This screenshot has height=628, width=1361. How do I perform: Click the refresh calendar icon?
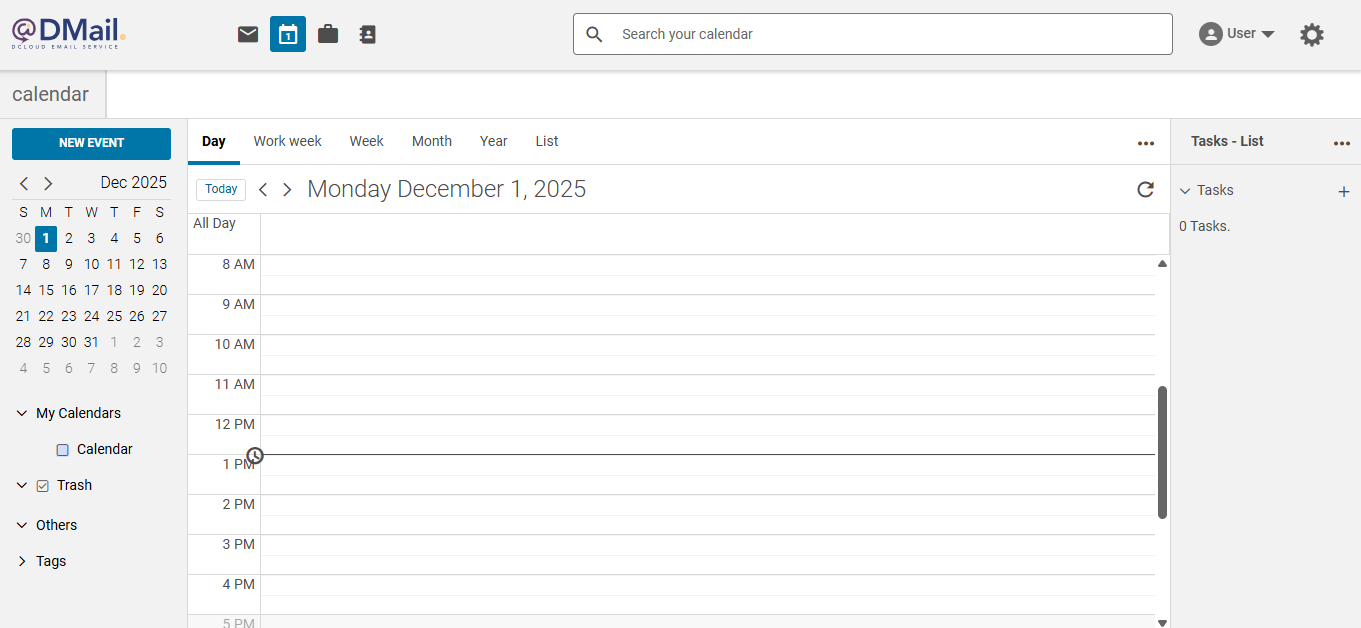click(x=1146, y=189)
